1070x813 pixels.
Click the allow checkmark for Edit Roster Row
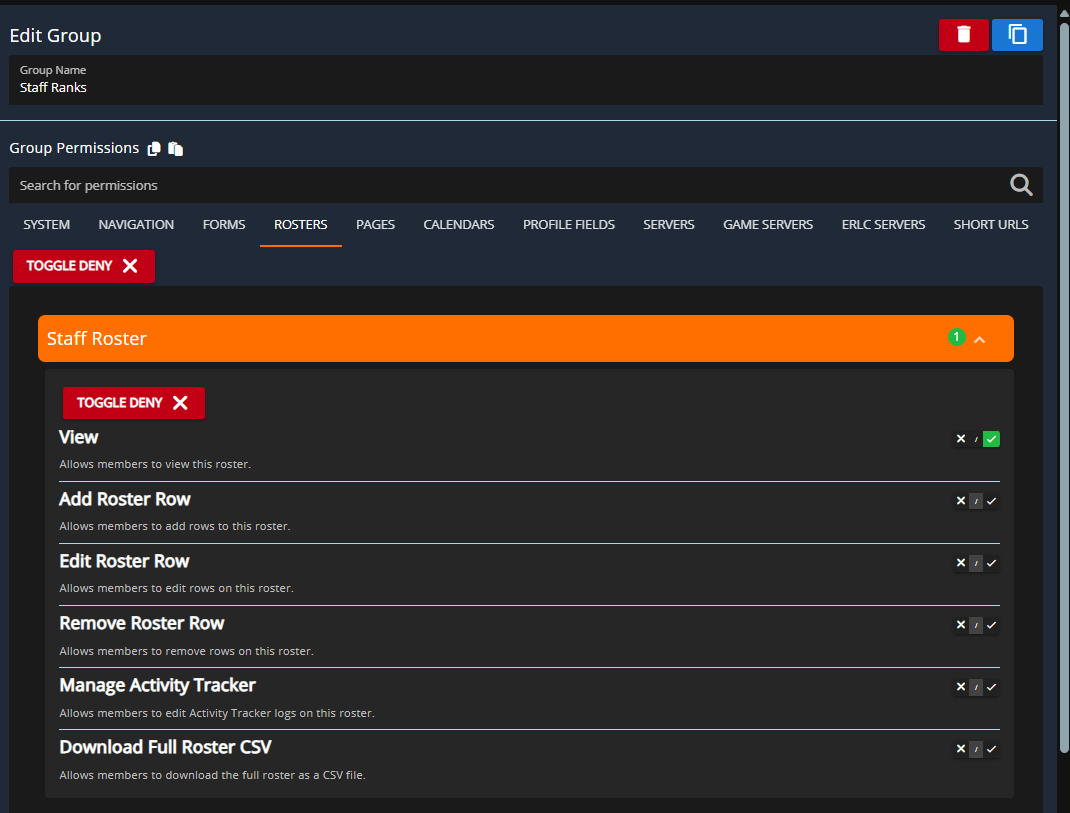click(x=992, y=563)
